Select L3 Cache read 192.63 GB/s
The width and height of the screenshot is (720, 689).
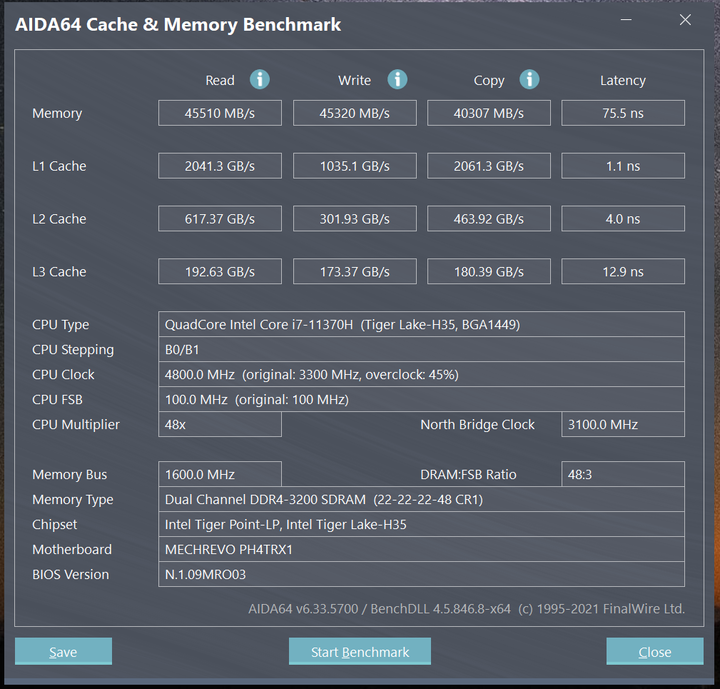click(x=220, y=271)
